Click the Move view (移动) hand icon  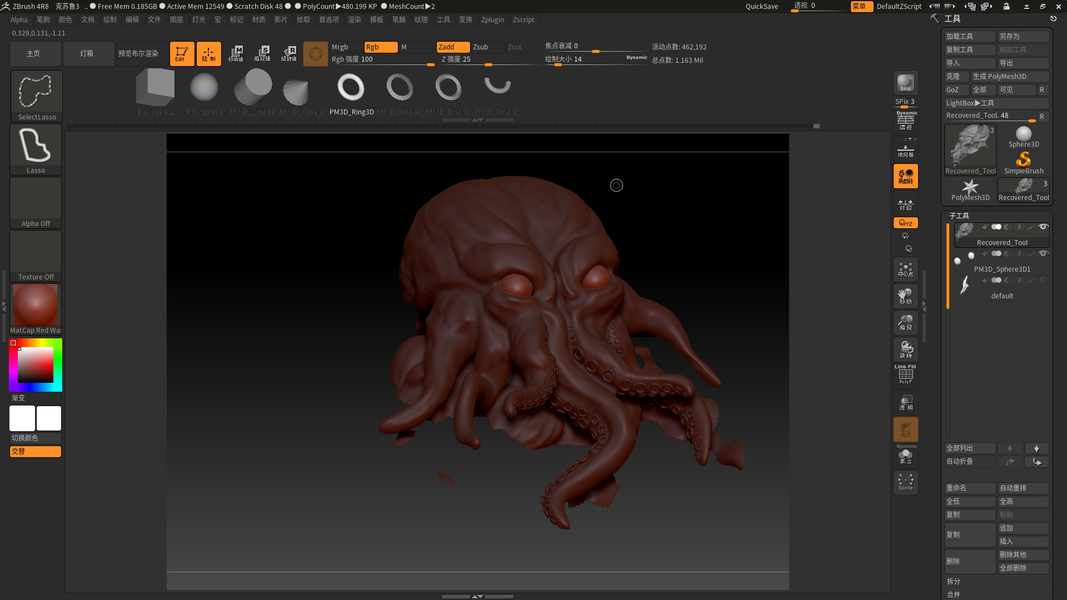tap(906, 297)
